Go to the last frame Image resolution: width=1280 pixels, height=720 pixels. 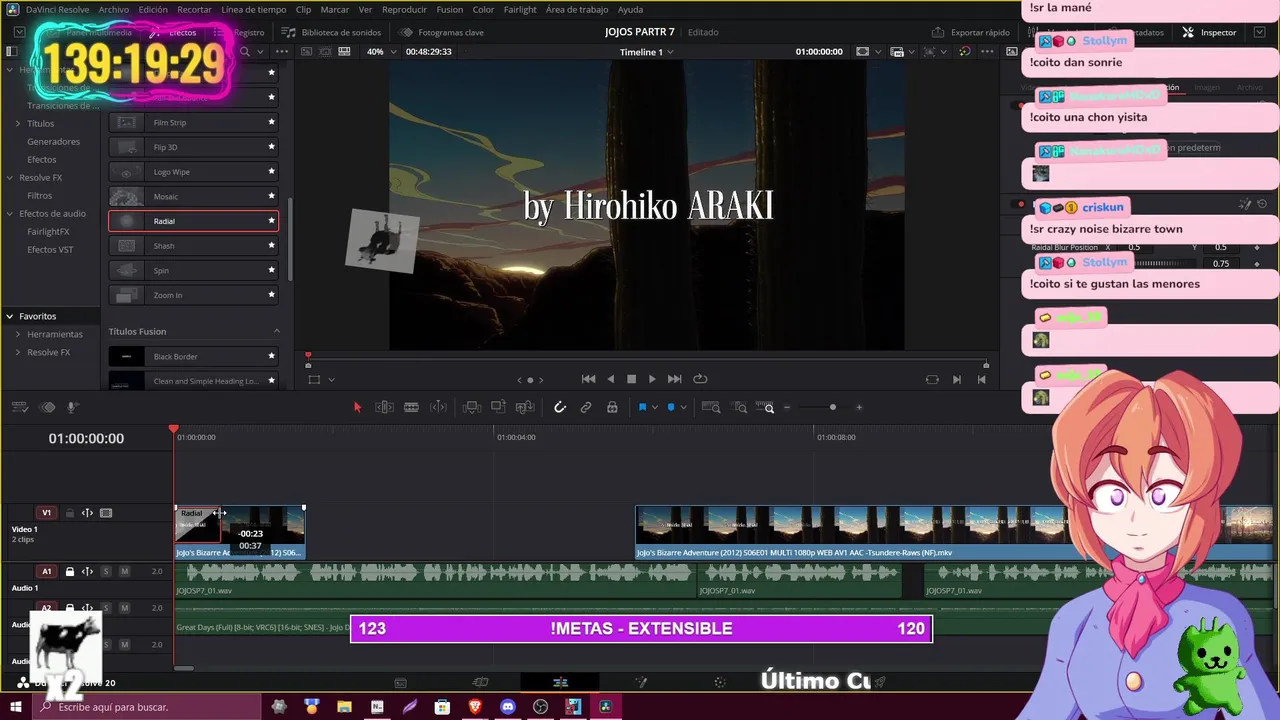[675, 379]
